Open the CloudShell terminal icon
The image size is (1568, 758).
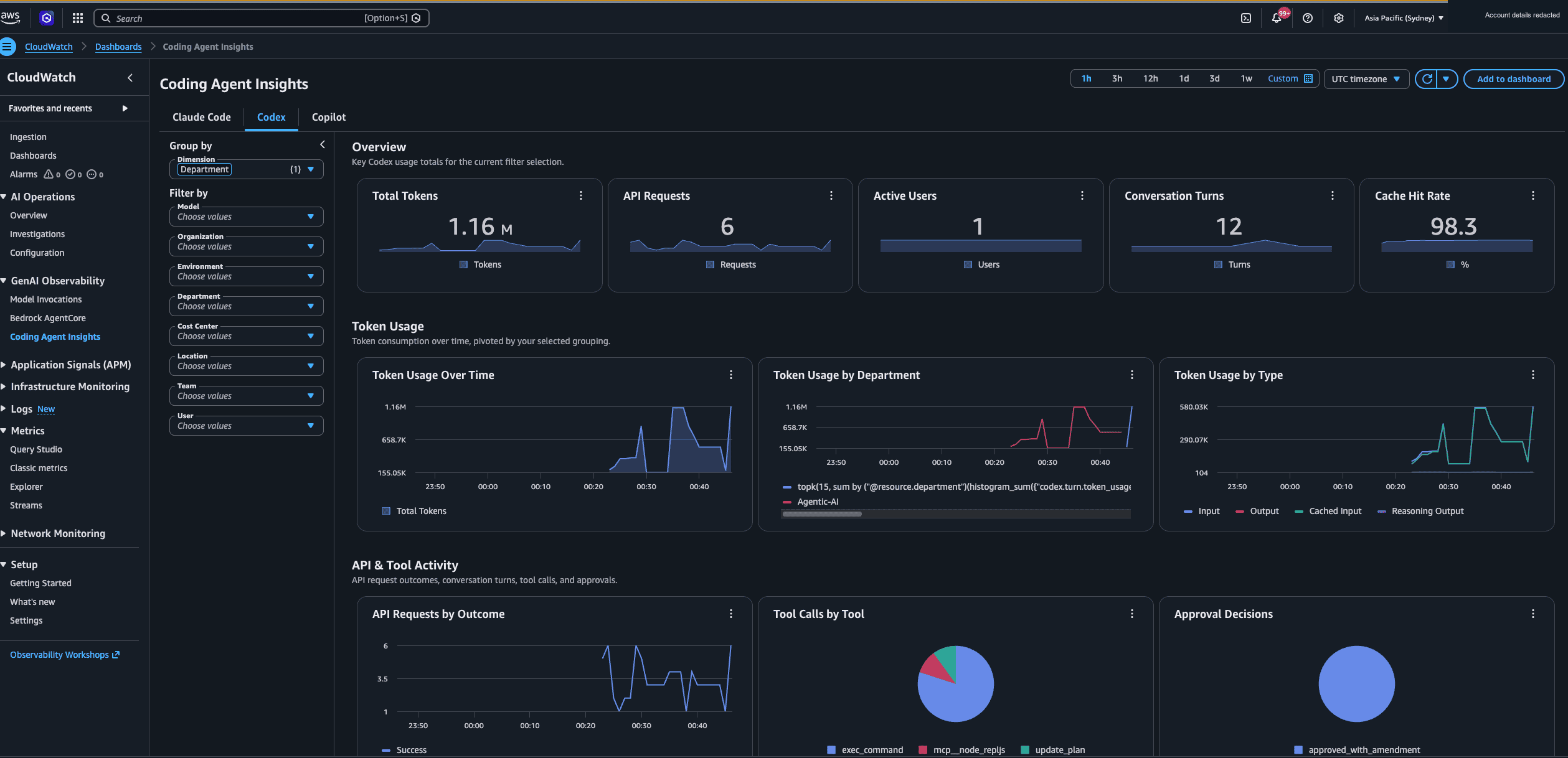click(x=1245, y=18)
